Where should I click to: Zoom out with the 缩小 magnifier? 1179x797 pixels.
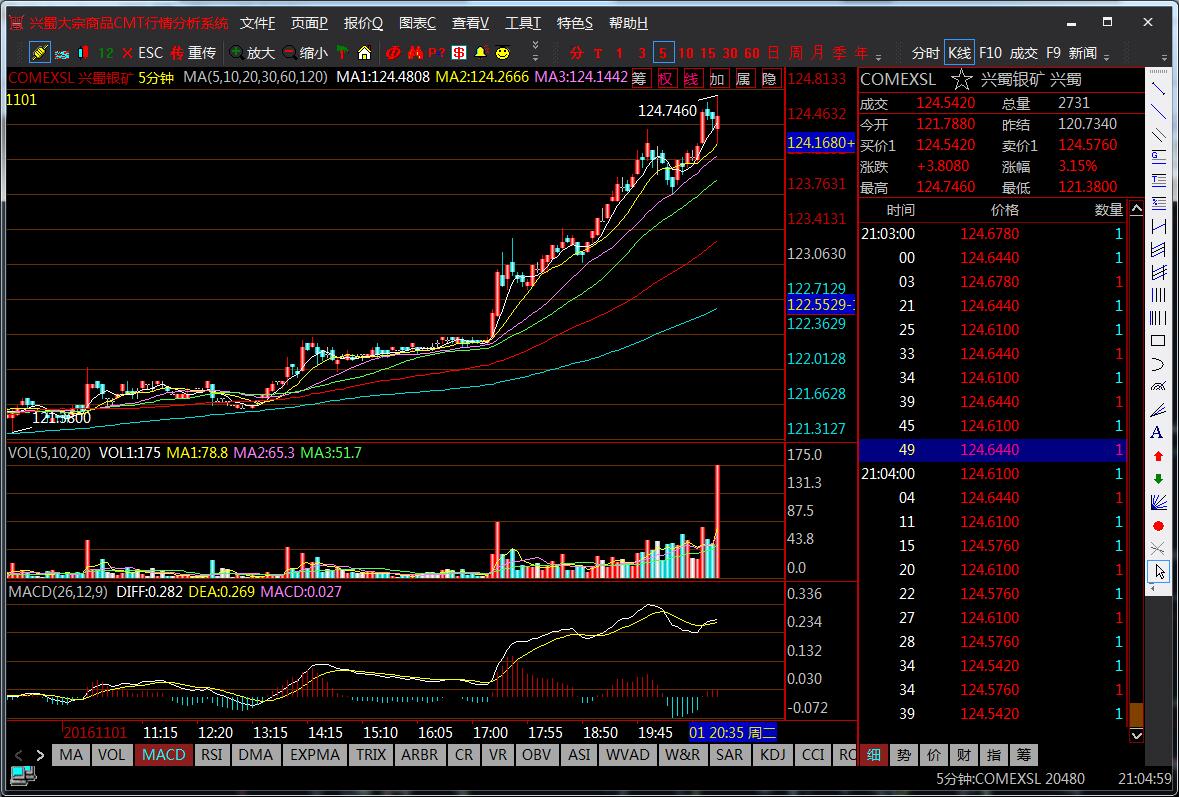coord(305,53)
